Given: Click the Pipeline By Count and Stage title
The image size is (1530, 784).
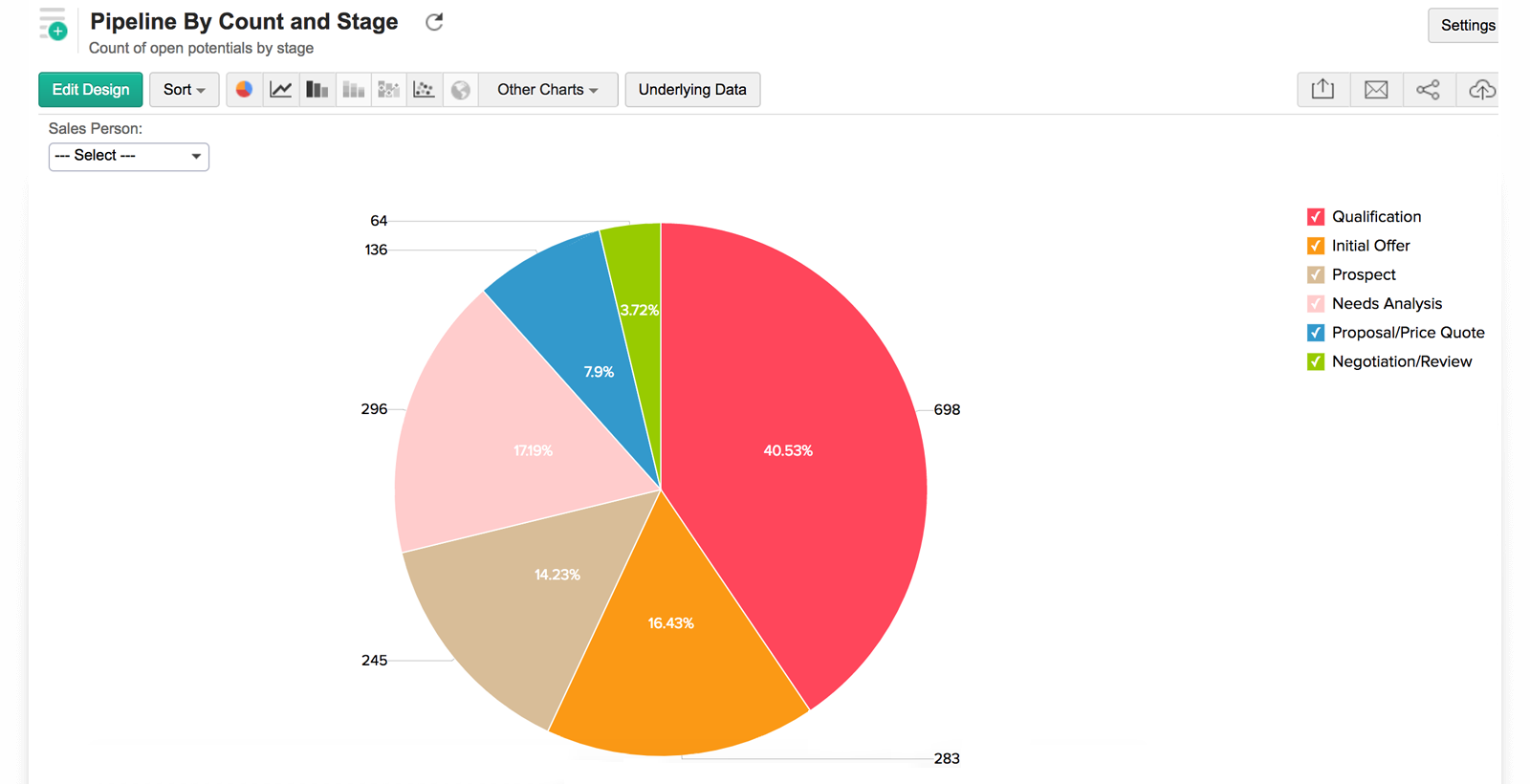Looking at the screenshot, I should point(244,22).
